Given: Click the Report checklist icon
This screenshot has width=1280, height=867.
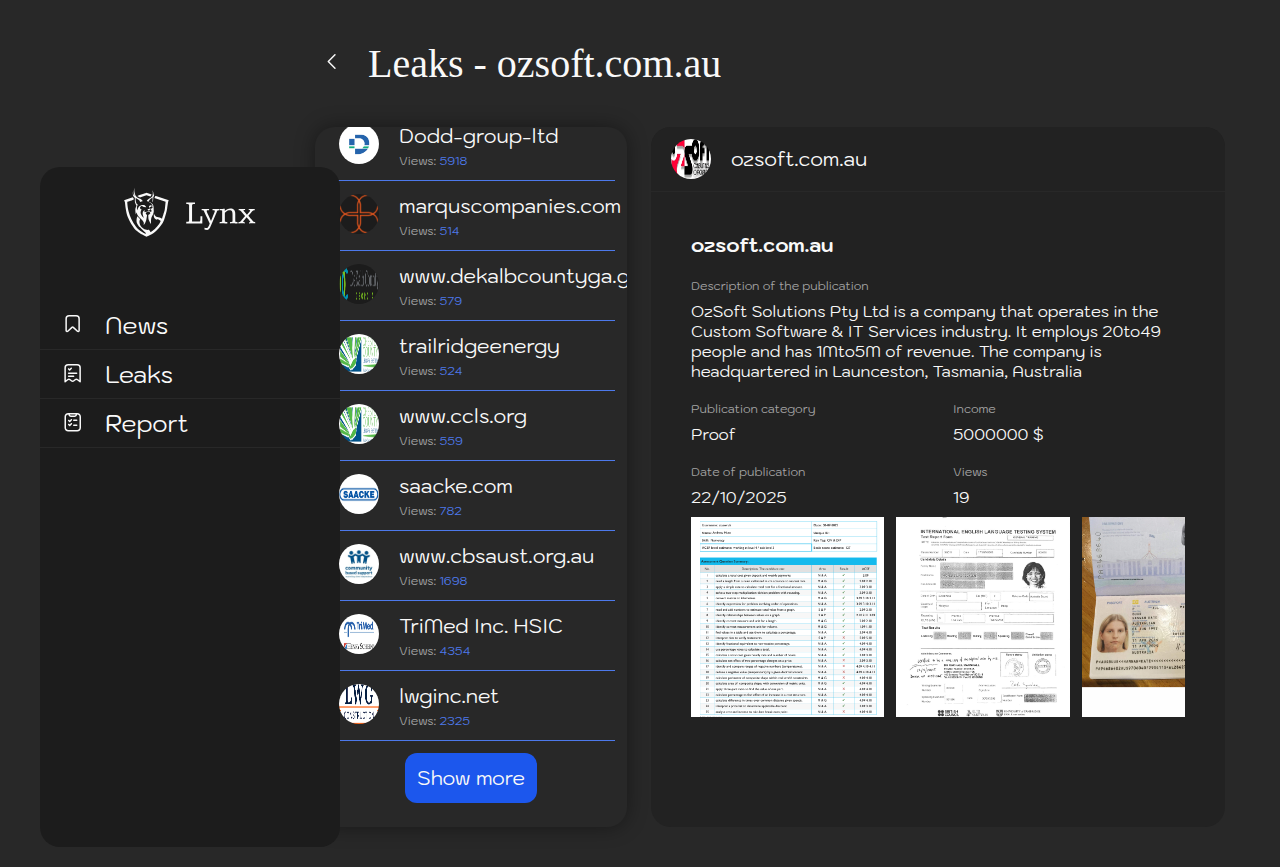Looking at the screenshot, I should tap(72, 423).
